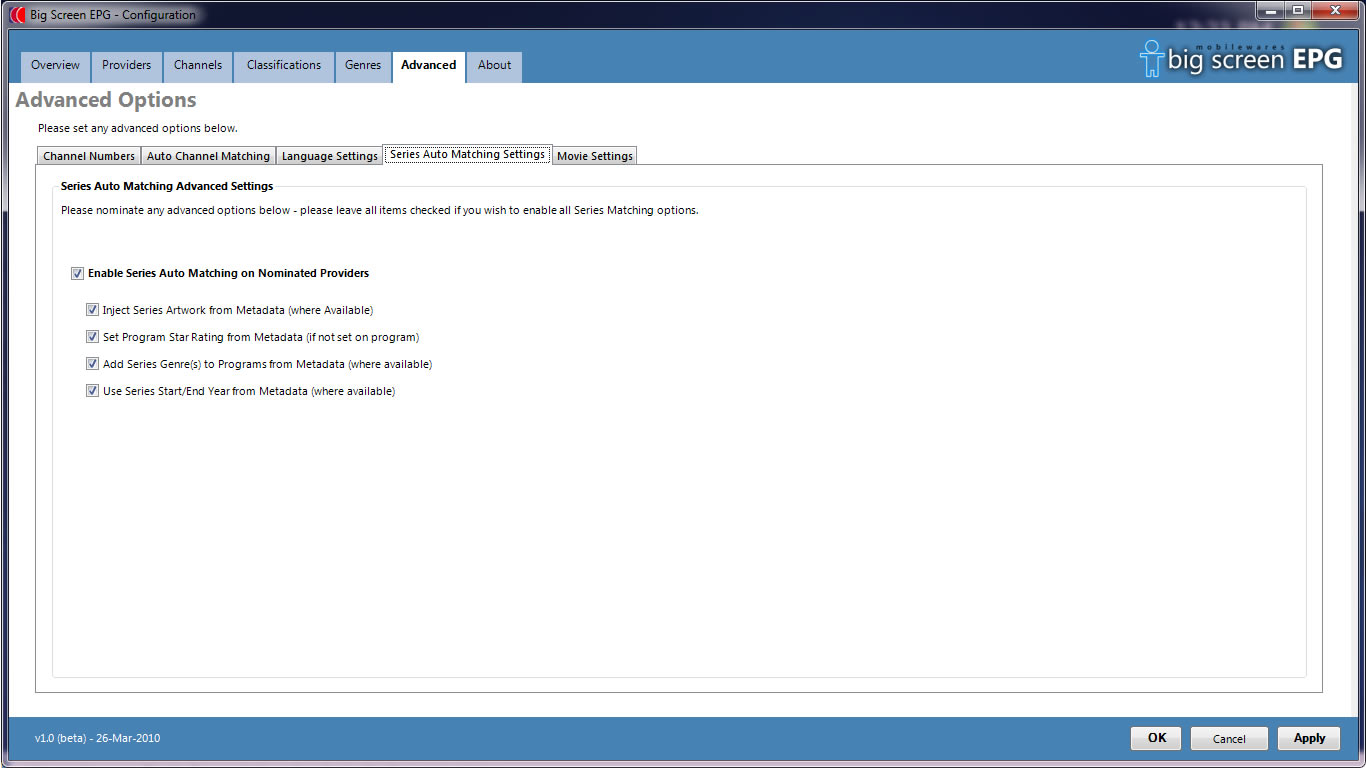Open the Channels tab
This screenshot has height=768, width=1366.
pyautogui.click(x=198, y=66)
